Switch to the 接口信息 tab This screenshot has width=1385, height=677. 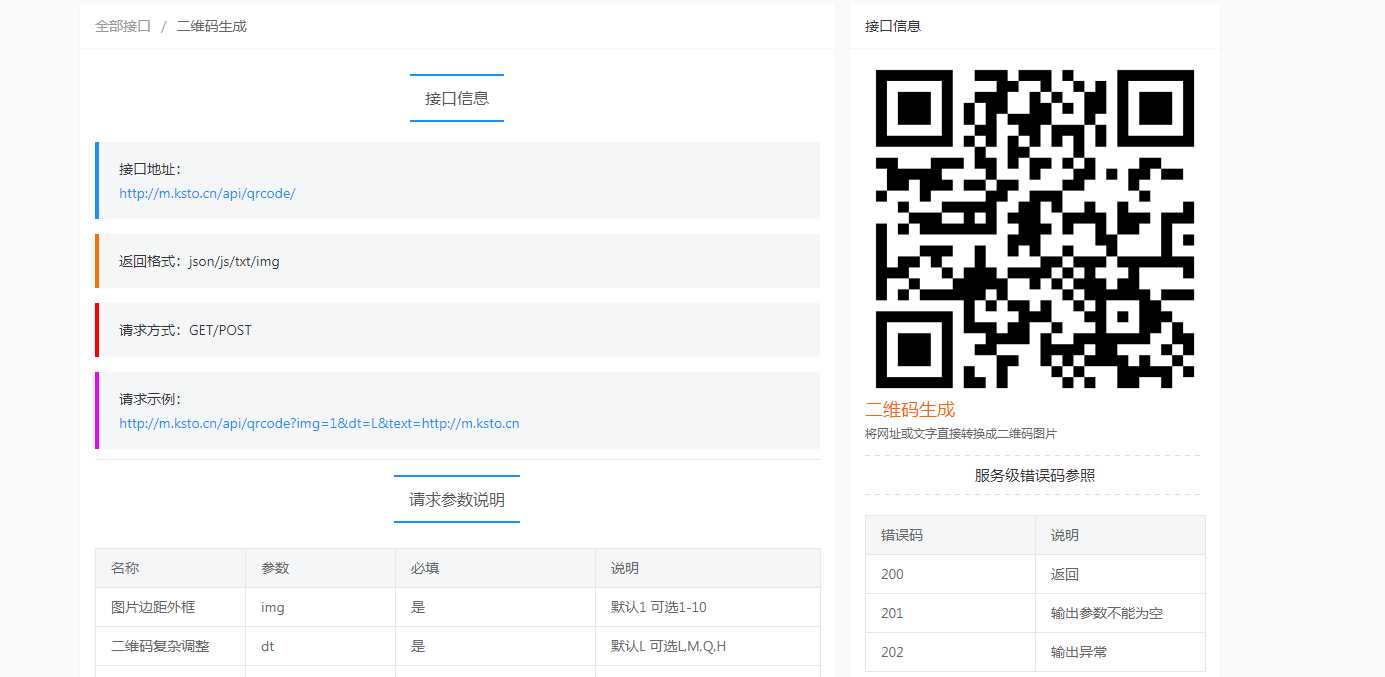[456, 98]
